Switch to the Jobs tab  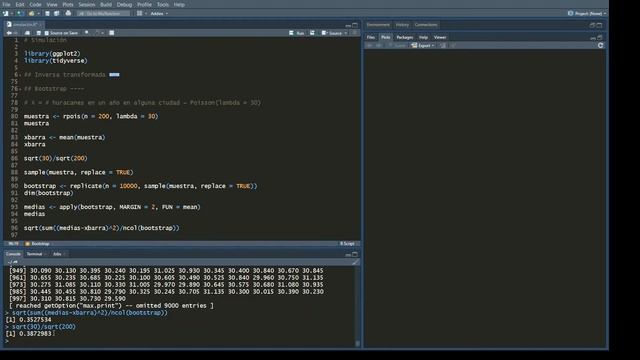[x=57, y=254]
